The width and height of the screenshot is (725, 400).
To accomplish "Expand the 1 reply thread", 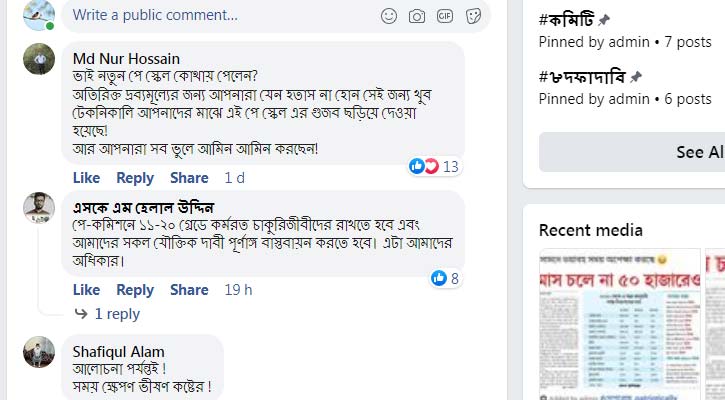I will pos(116,314).
